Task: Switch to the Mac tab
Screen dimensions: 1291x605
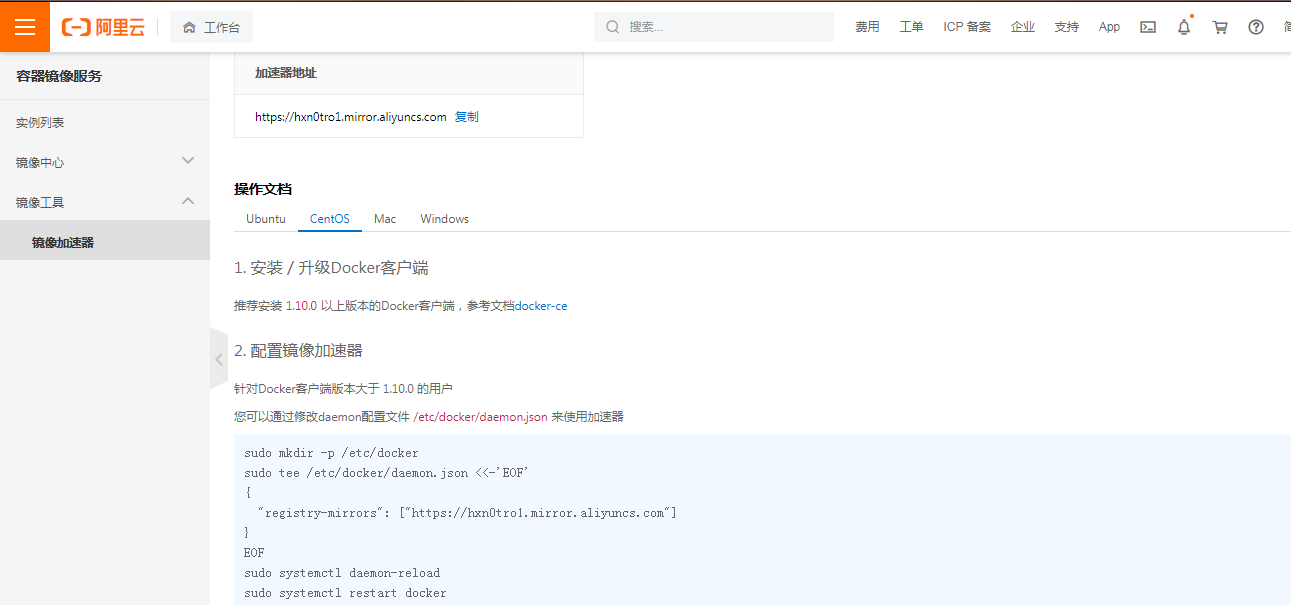Action: tap(385, 219)
